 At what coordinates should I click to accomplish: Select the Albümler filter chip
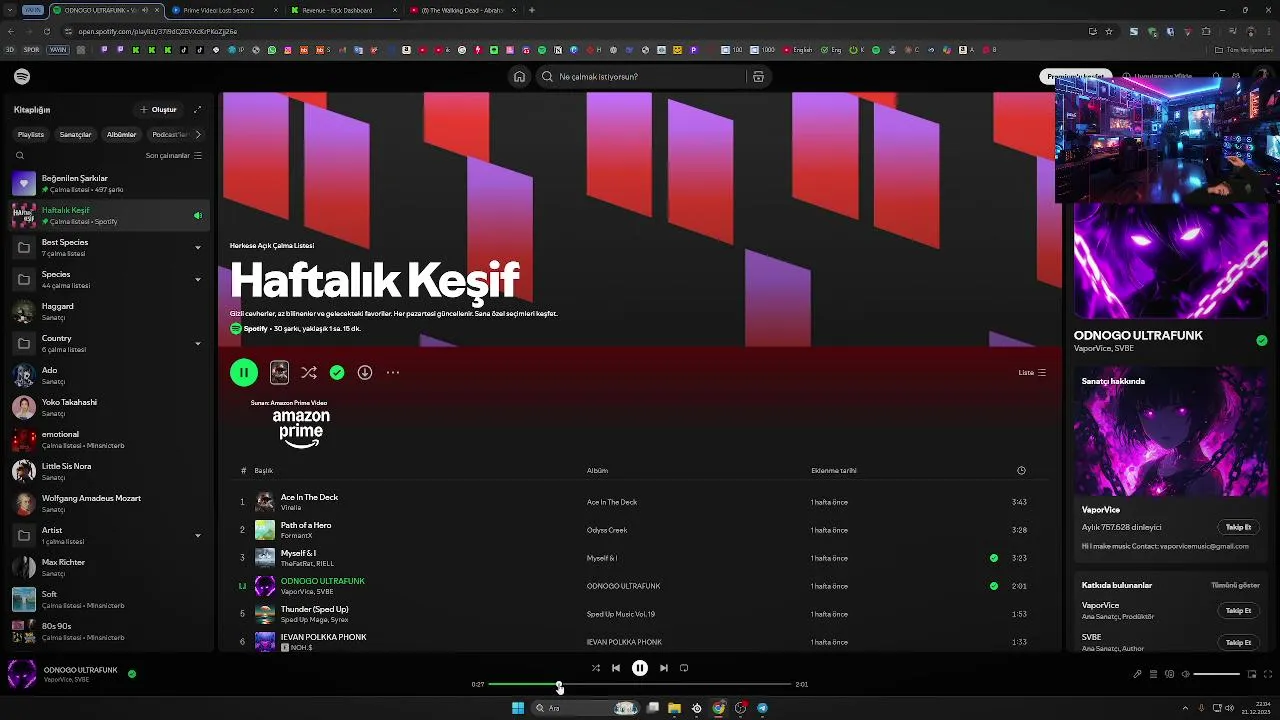tap(121, 134)
